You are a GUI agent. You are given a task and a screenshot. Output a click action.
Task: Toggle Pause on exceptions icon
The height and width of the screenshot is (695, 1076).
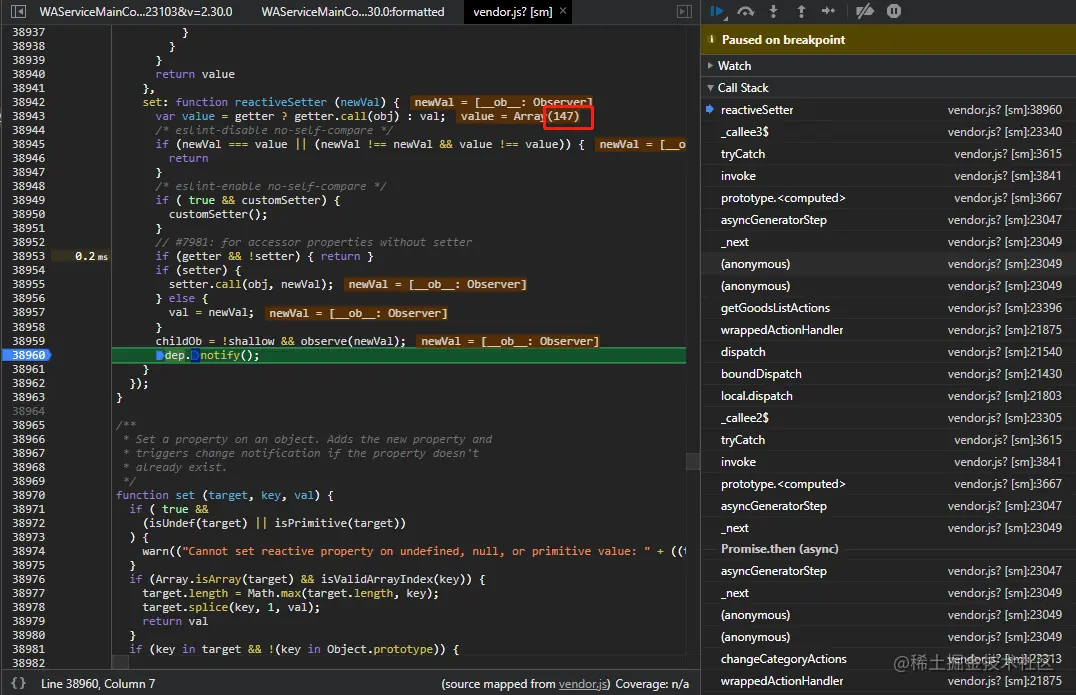tap(893, 11)
